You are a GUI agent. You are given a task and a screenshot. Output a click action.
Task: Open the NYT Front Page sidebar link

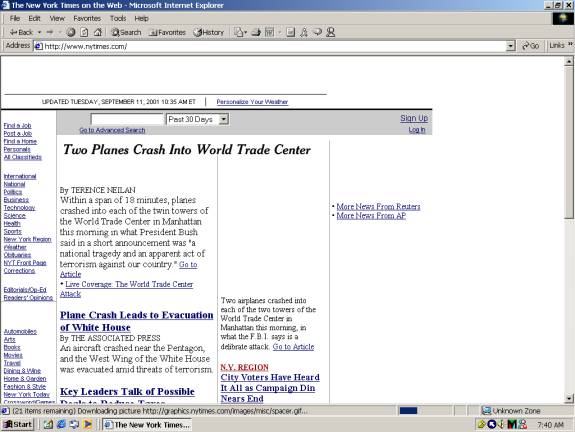(x=25, y=263)
